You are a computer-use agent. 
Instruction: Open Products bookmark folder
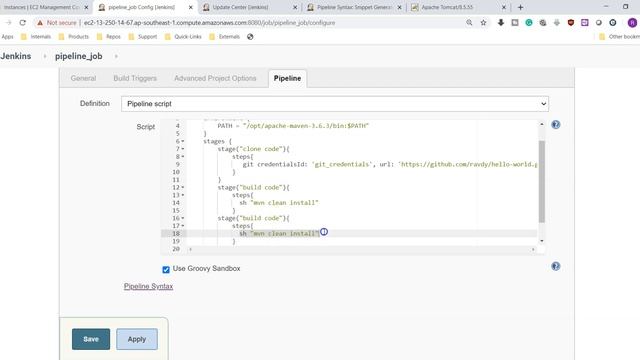click(x=73, y=37)
